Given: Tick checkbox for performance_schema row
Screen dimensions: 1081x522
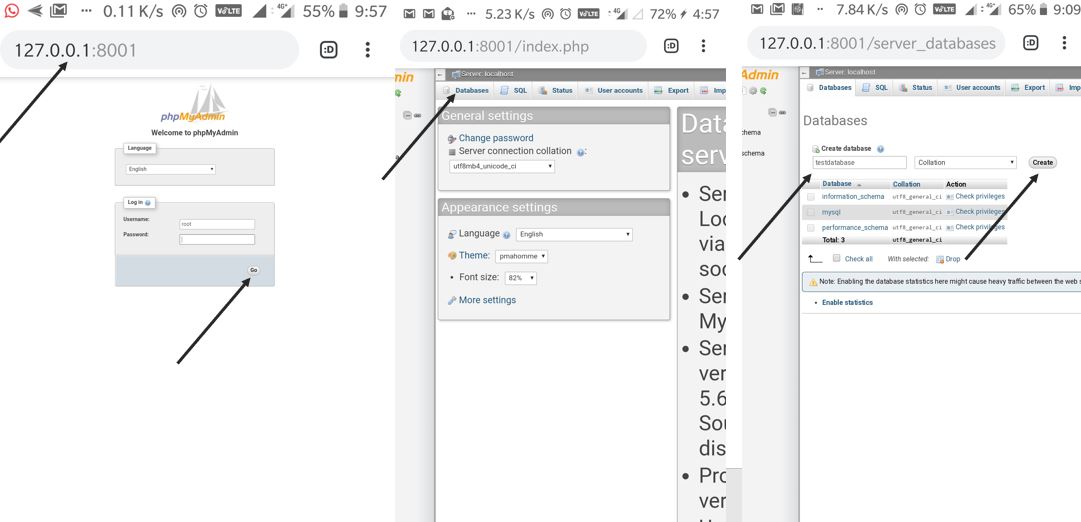Looking at the screenshot, I should [x=811, y=228].
